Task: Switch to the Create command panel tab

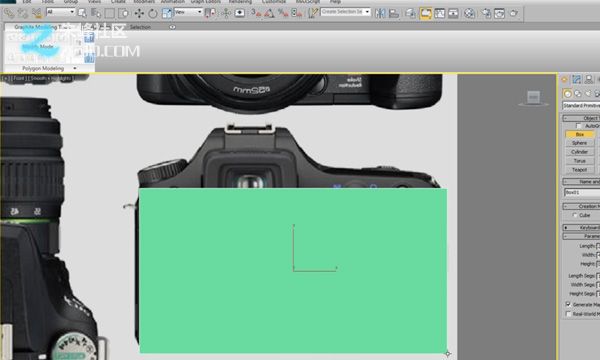Action: 564,80
